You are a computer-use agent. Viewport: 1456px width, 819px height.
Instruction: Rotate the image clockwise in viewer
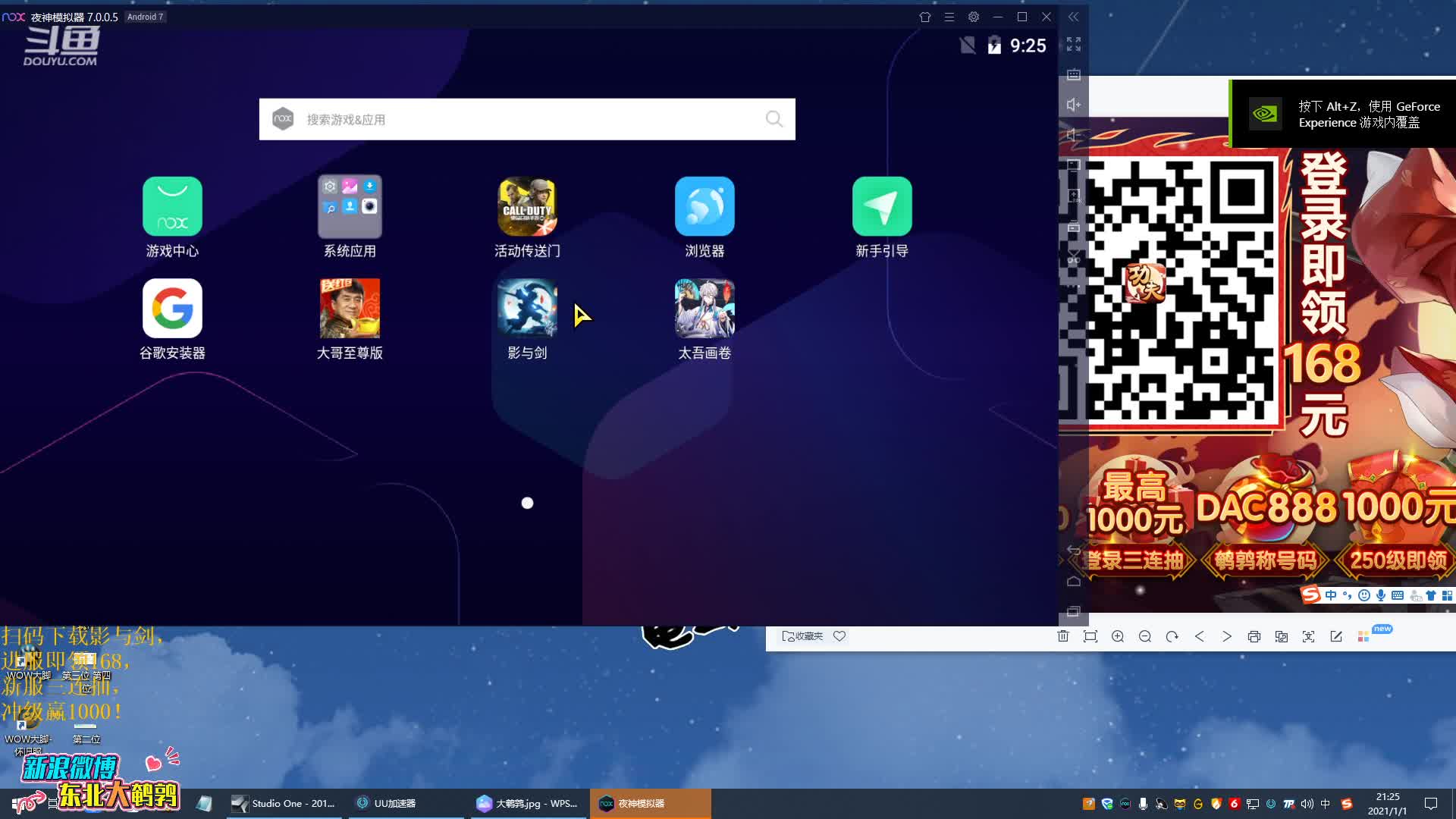pyautogui.click(x=1172, y=636)
